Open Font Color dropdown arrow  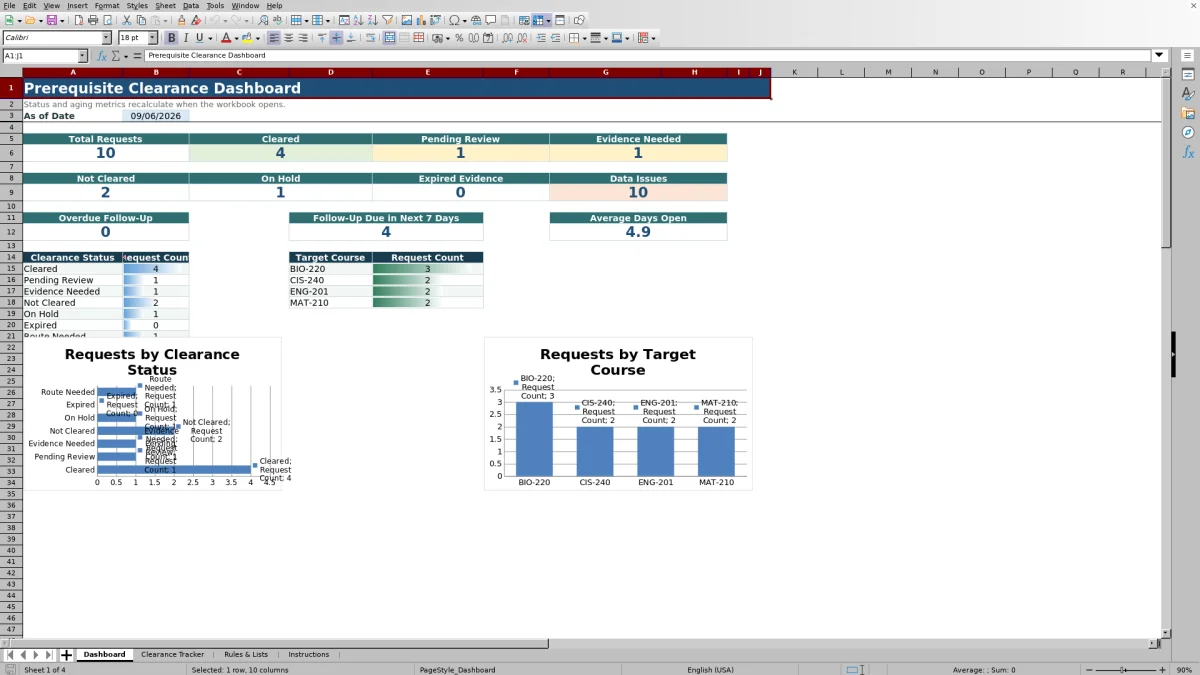[236, 38]
